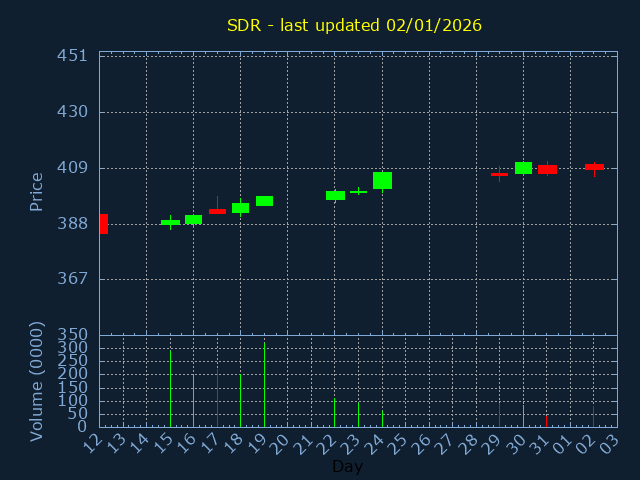Screen dimensions: 640x480
Task: Click the 'Volume (0000)' axis label
Action: 37,381
